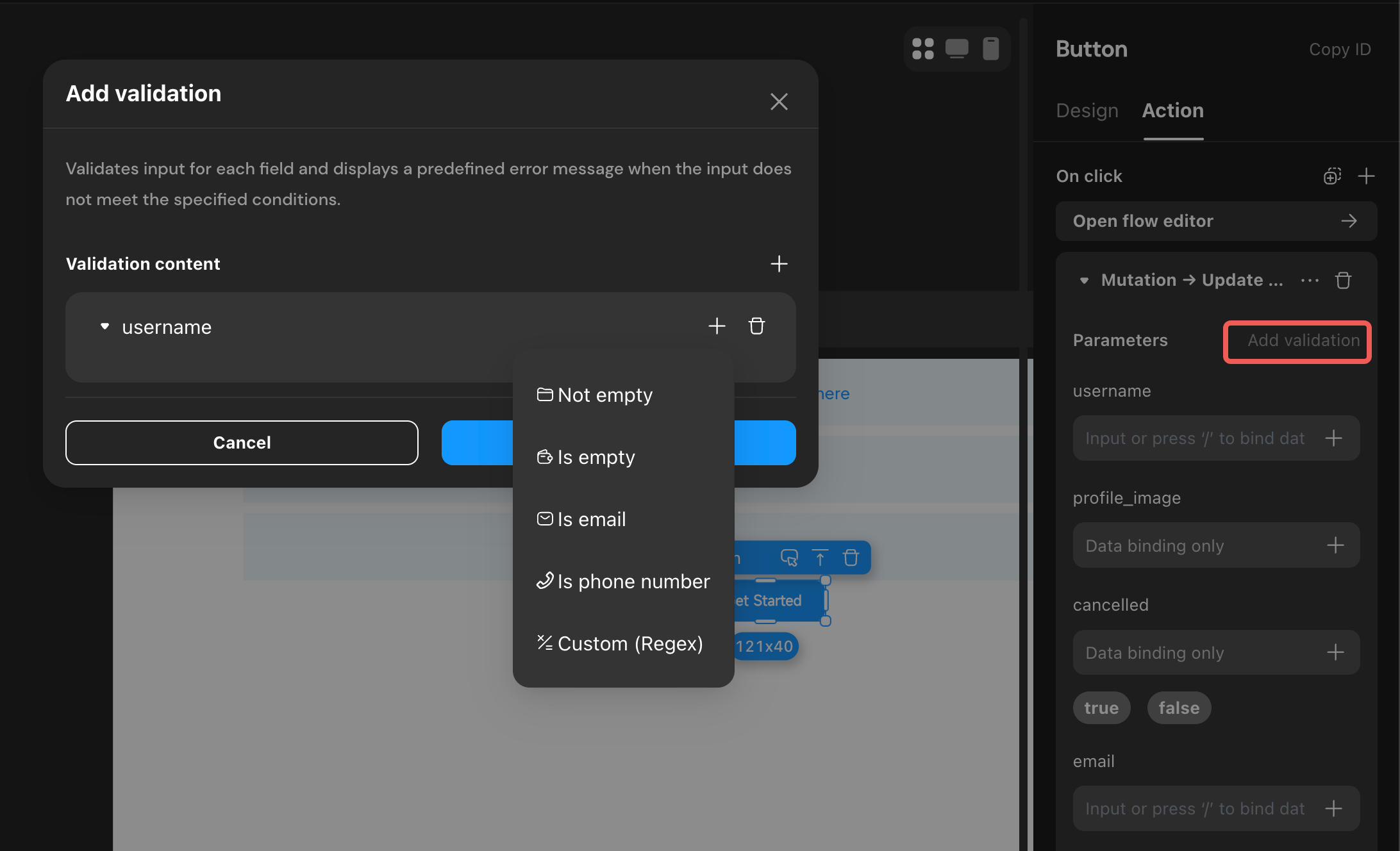Click plus icon beside On click
This screenshot has height=851, width=1400.
(x=1366, y=176)
